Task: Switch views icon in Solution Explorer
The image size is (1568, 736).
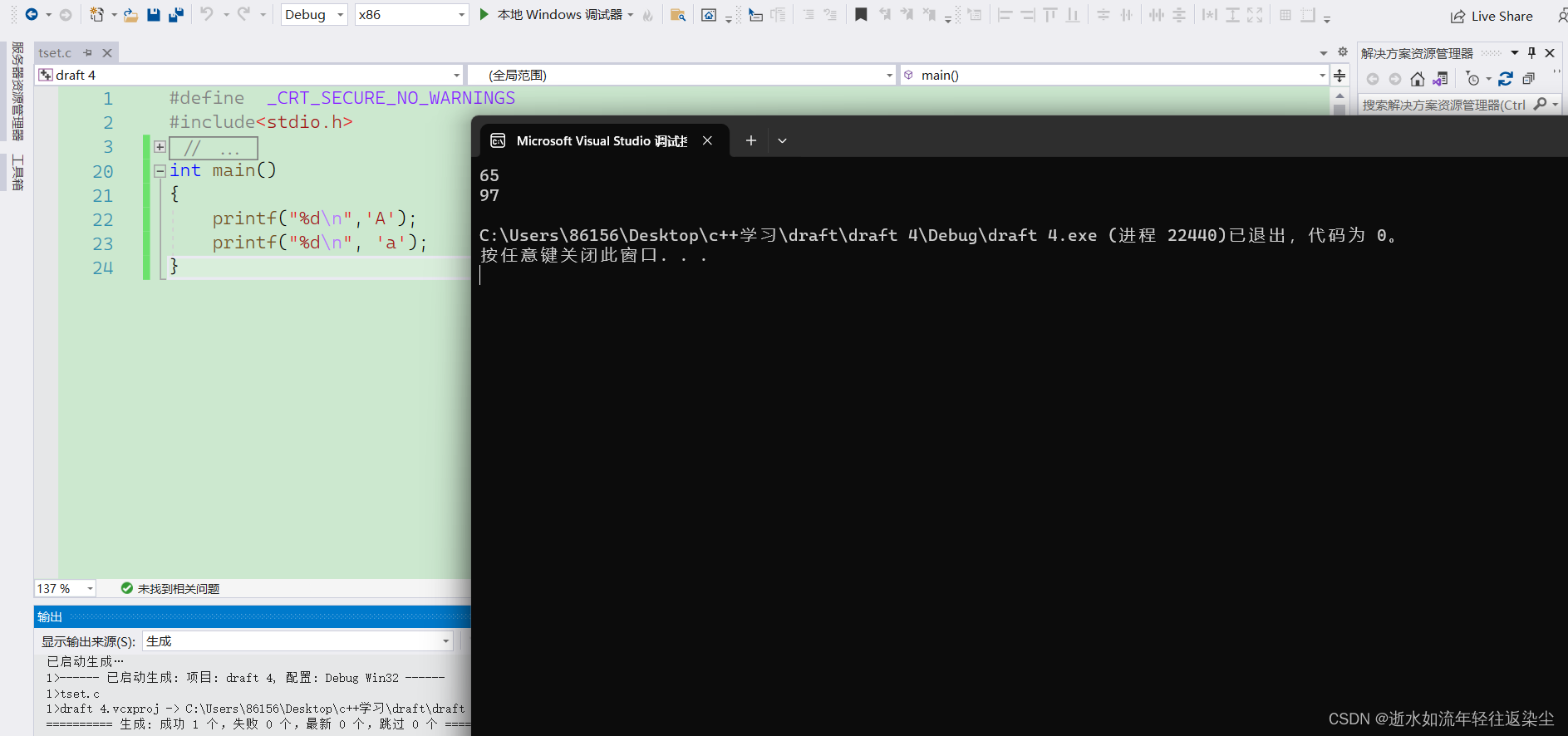Action: pos(1440,79)
